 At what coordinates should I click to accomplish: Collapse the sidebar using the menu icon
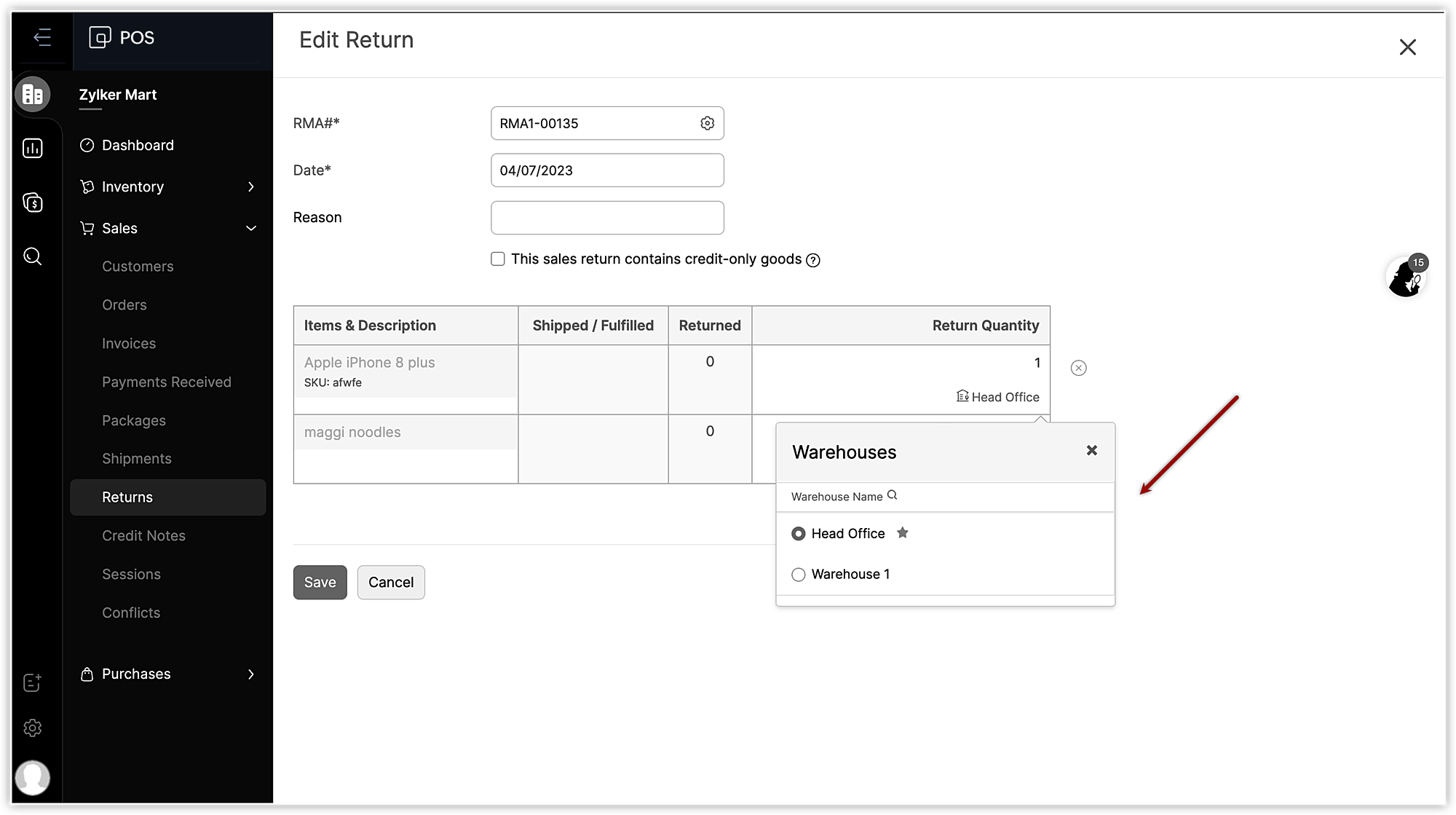click(42, 37)
